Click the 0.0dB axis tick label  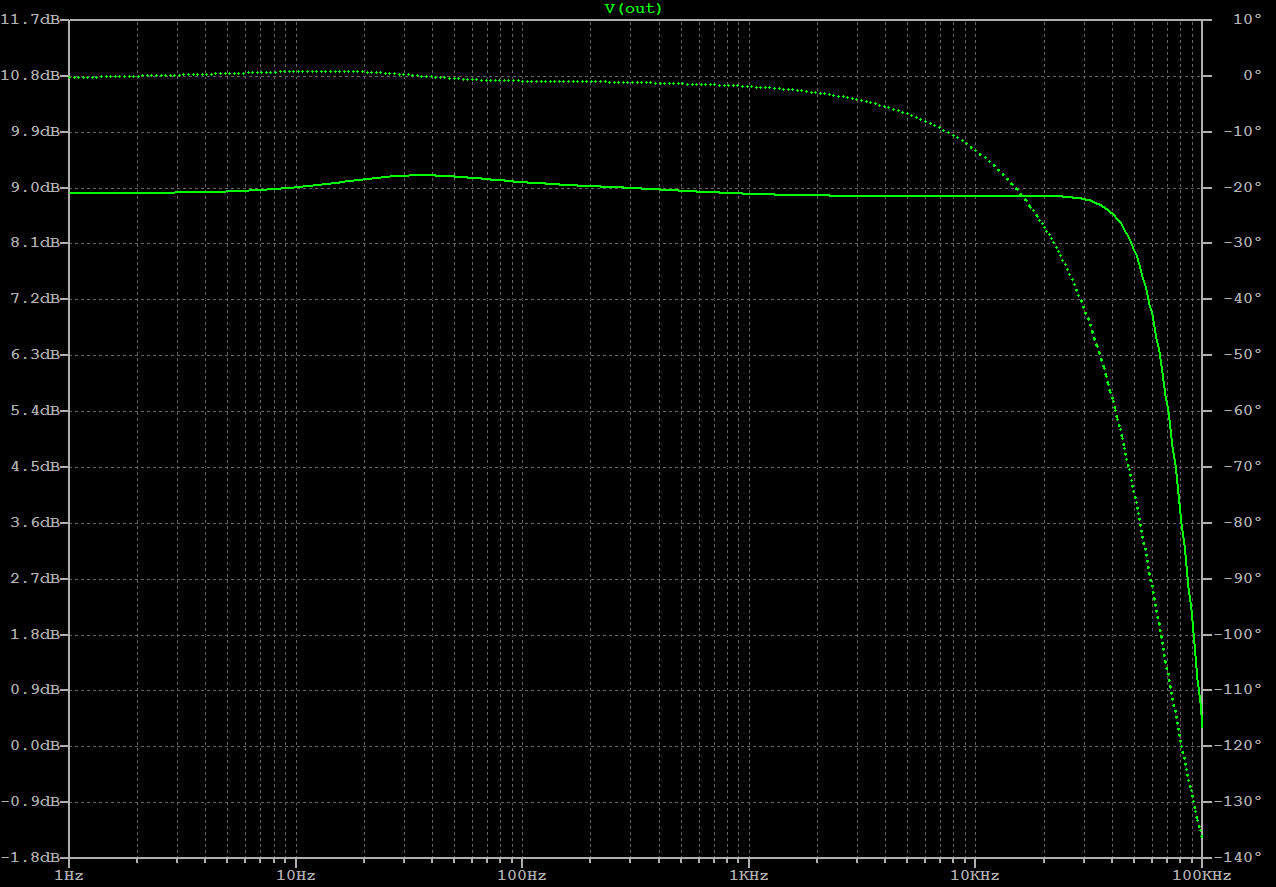[35, 746]
